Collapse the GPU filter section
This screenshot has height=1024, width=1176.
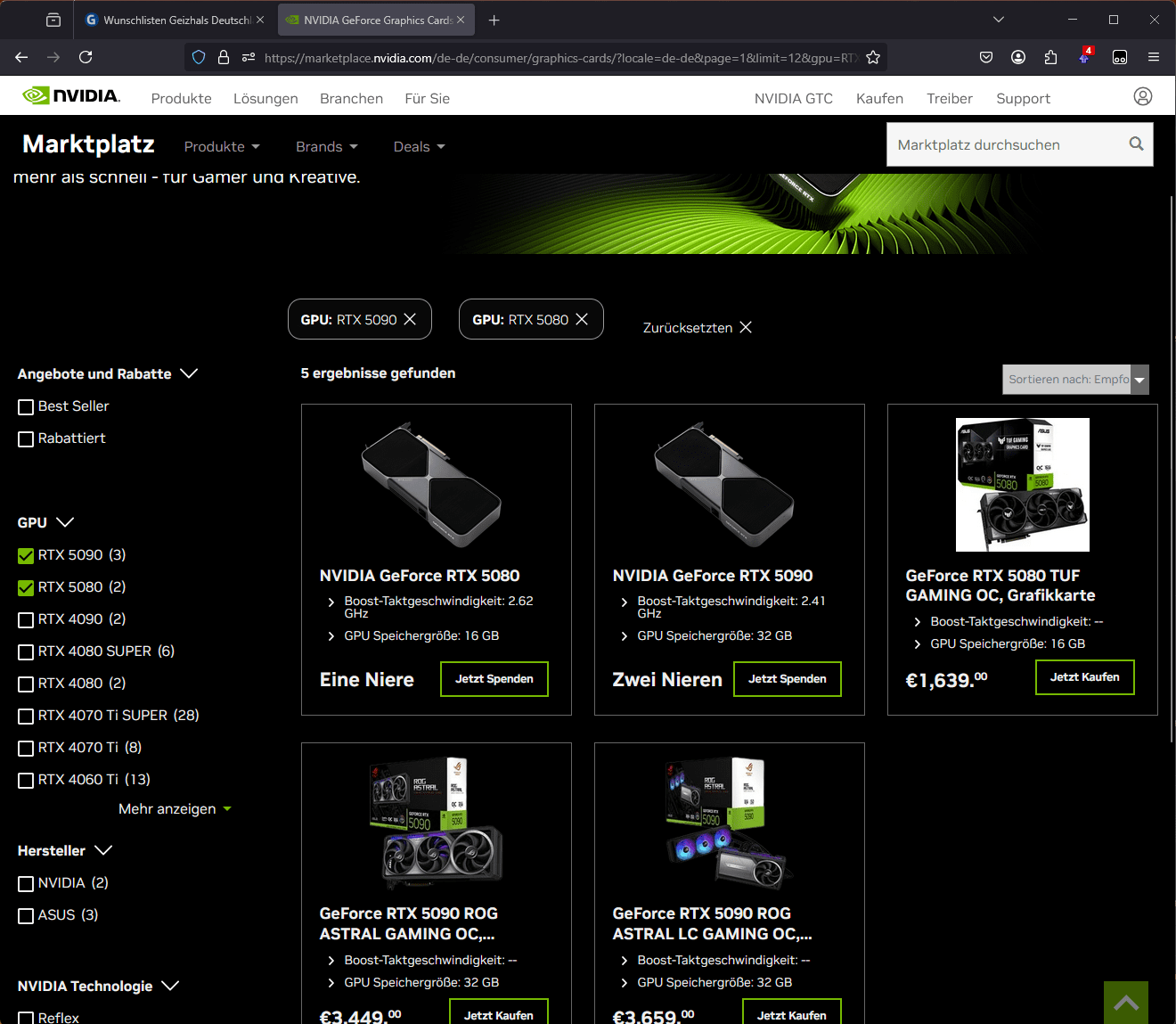click(x=45, y=522)
